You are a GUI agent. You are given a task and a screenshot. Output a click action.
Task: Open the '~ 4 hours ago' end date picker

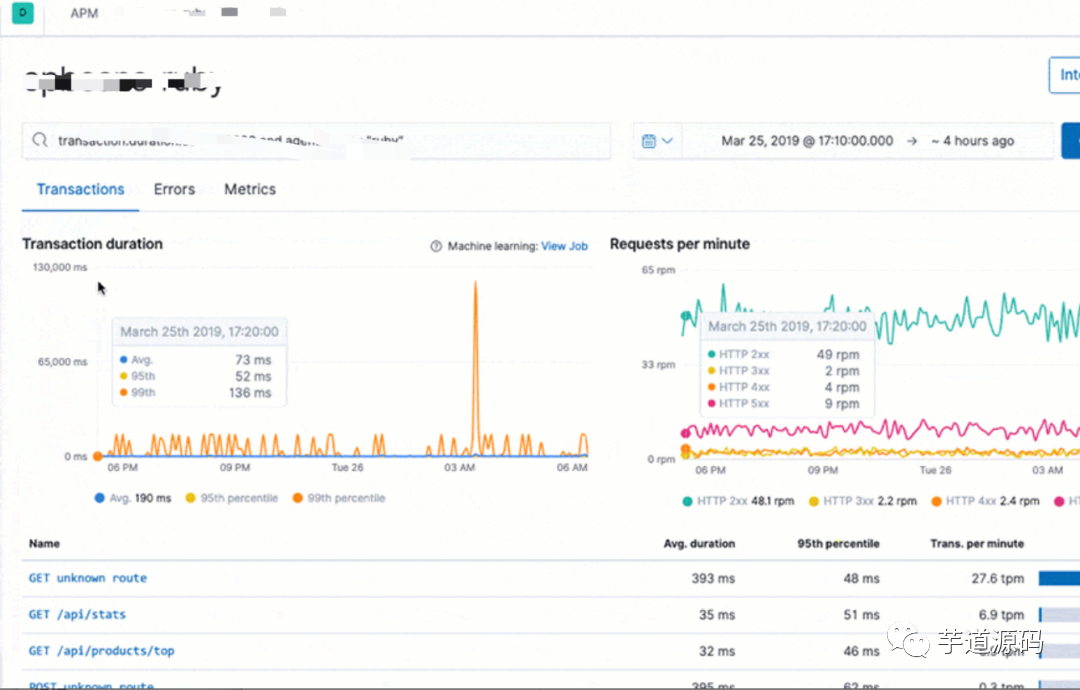[x=972, y=140]
